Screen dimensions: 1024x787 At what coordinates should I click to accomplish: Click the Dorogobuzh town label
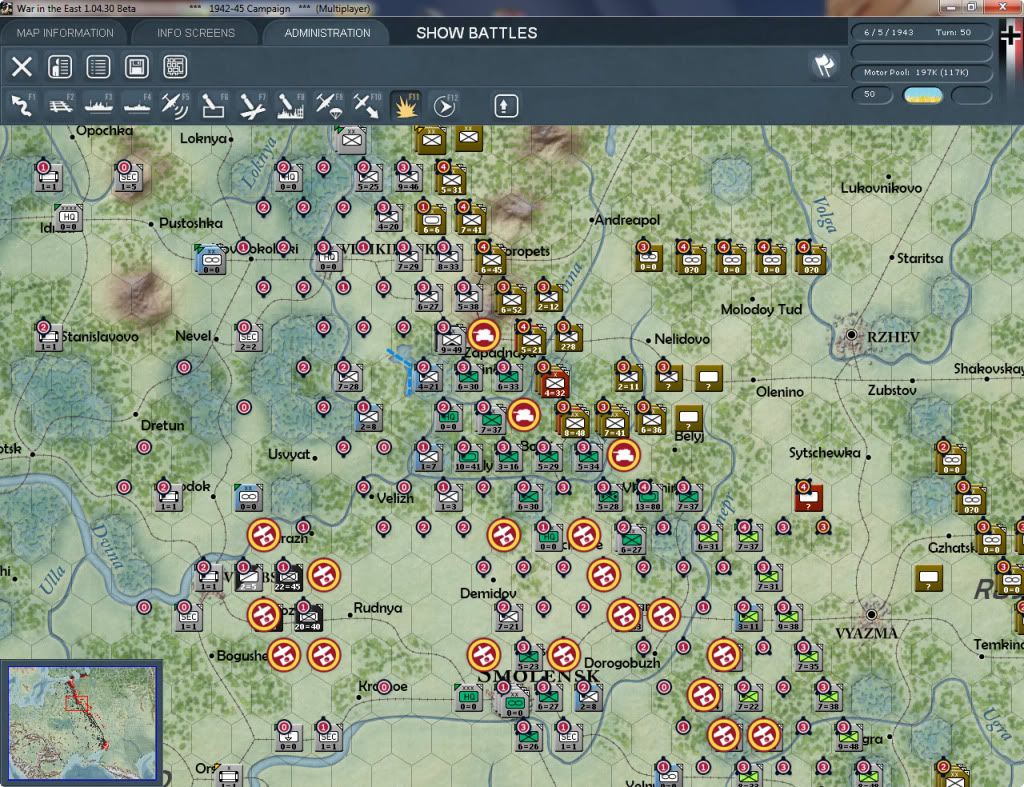pos(622,663)
